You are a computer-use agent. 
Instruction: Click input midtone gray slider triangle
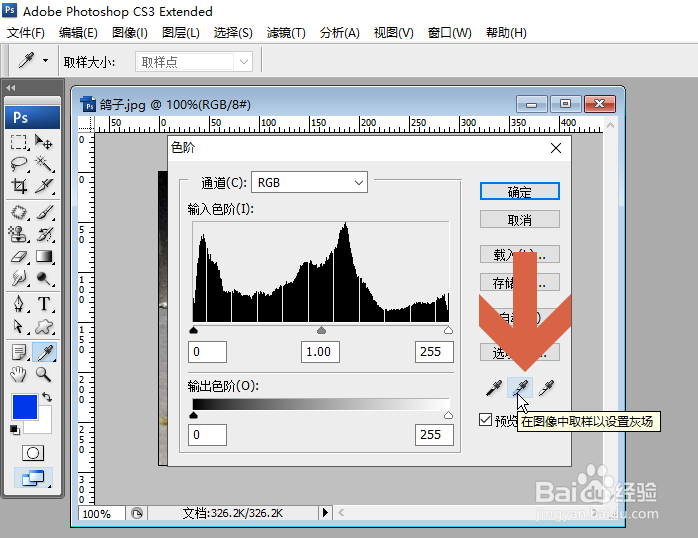coord(321,330)
